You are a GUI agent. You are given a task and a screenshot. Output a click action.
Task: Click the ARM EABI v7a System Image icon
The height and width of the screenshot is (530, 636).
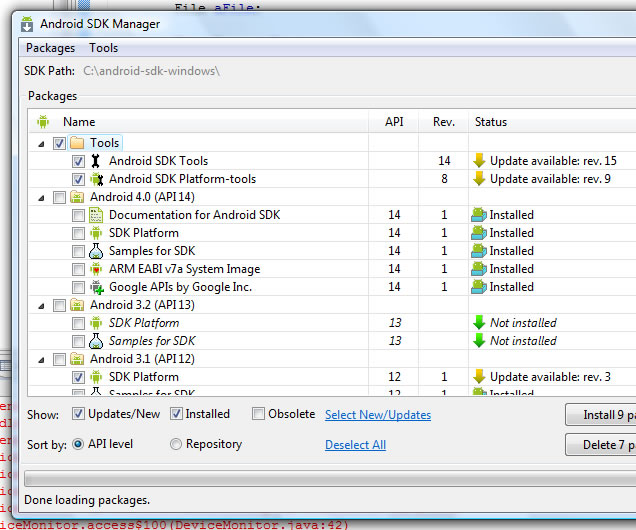tap(96, 269)
